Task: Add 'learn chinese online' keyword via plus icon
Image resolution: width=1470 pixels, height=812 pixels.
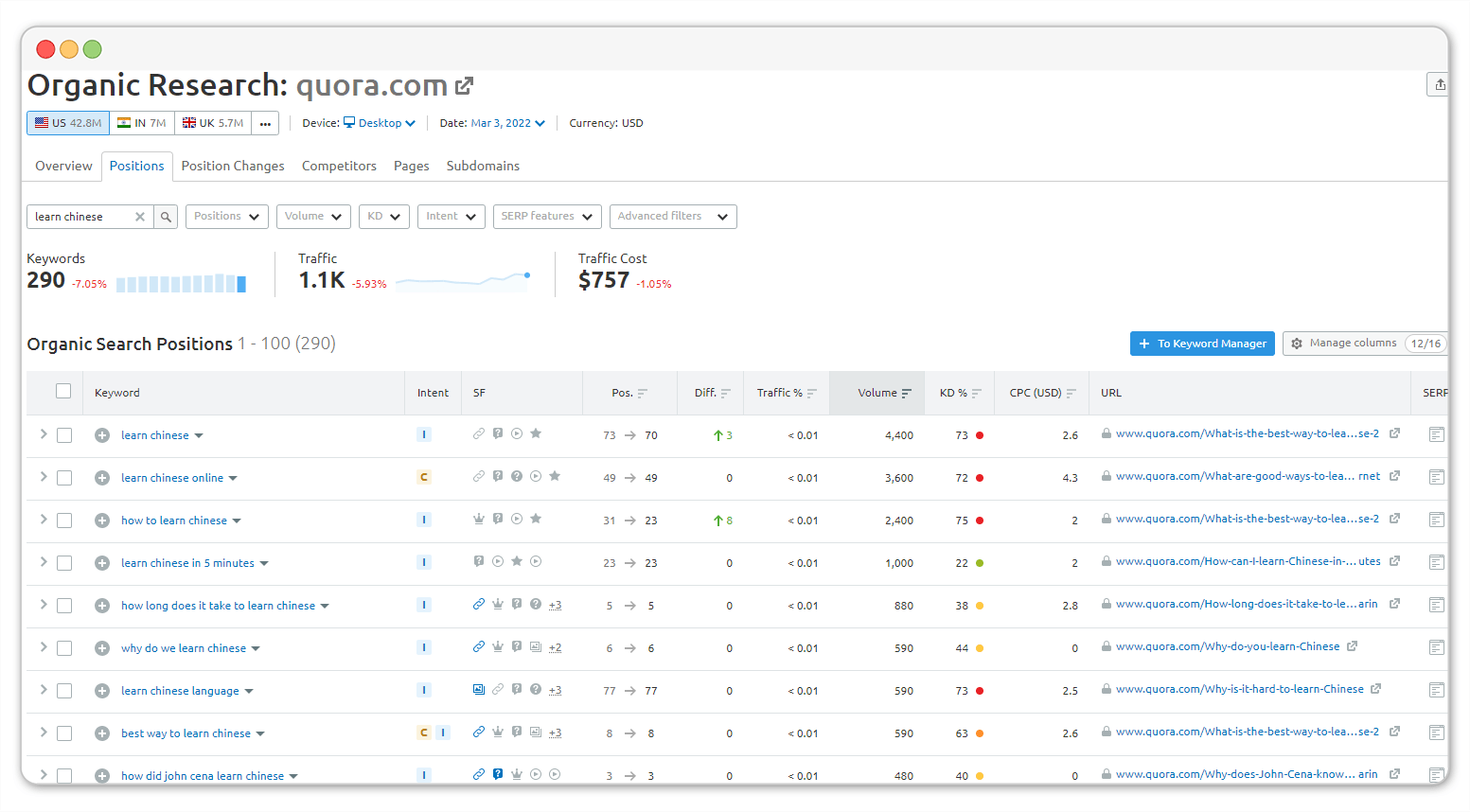Action: (102, 478)
